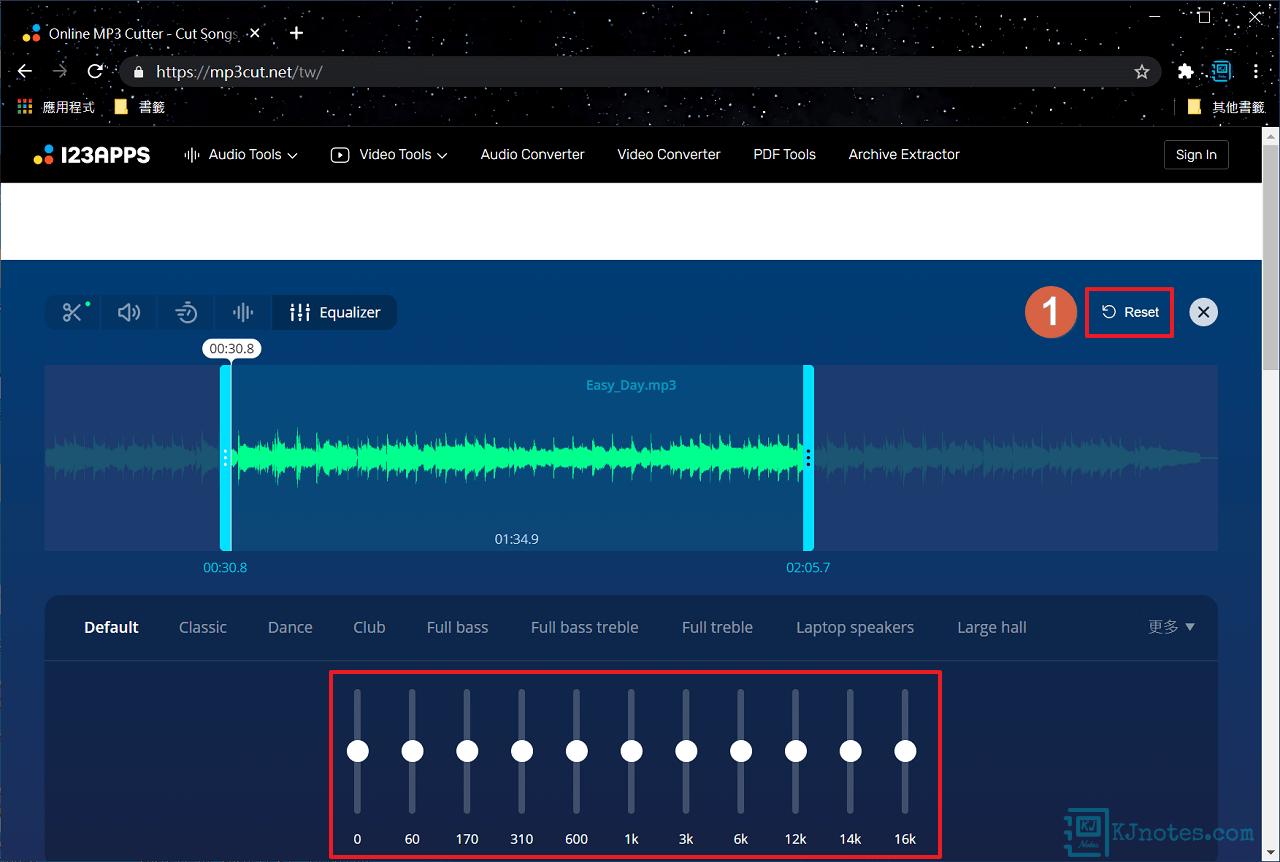Screen dimensions: 1280x862
Task: Select the Archive Extractor menu item
Action: tap(903, 154)
